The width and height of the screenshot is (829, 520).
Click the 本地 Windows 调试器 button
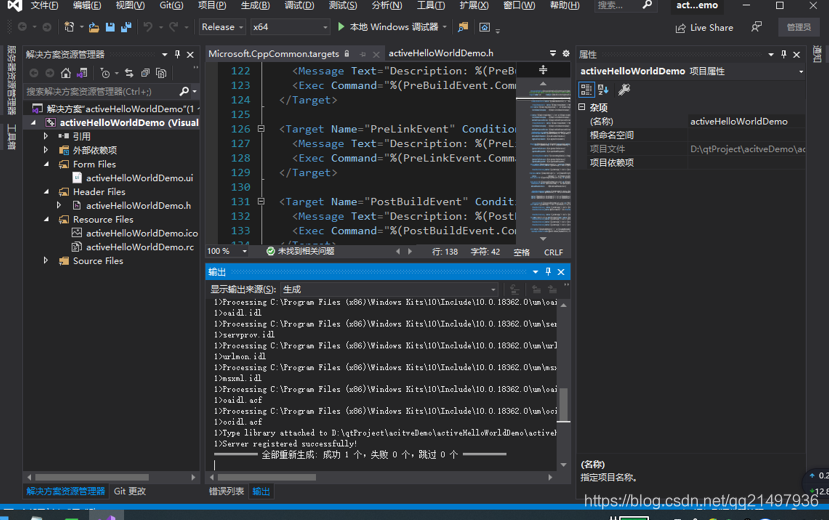[x=392, y=27]
